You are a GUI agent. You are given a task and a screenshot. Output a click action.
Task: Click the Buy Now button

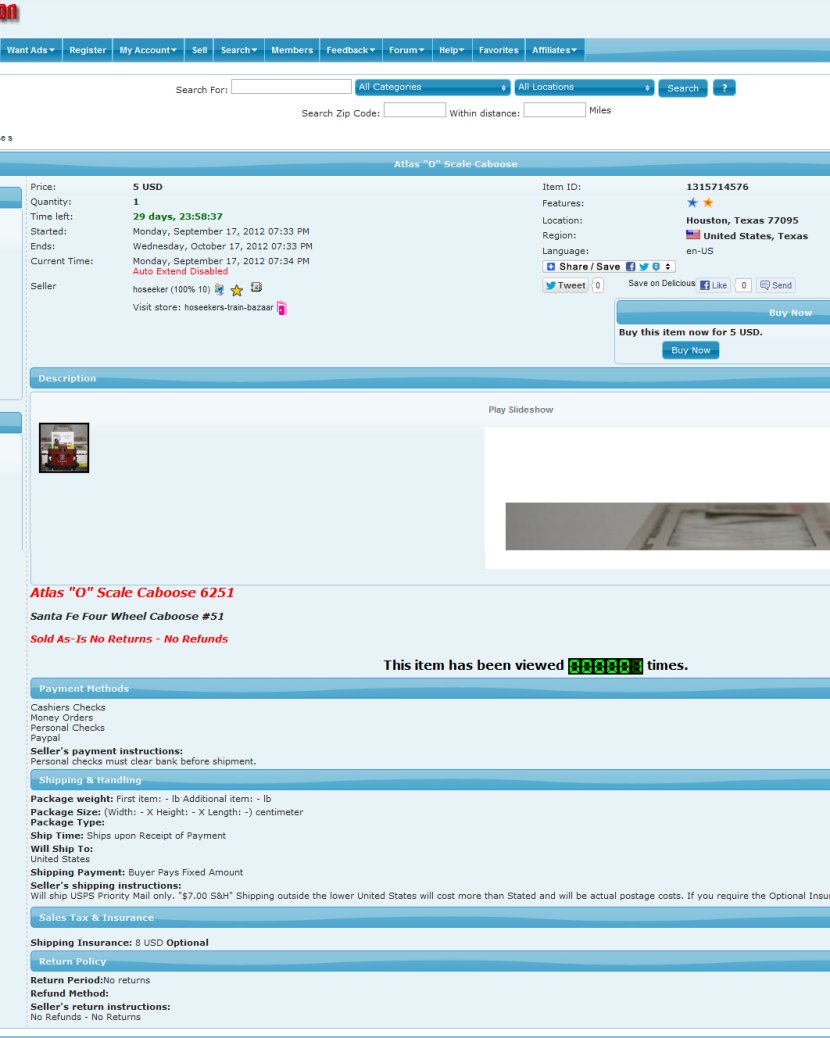pos(690,350)
